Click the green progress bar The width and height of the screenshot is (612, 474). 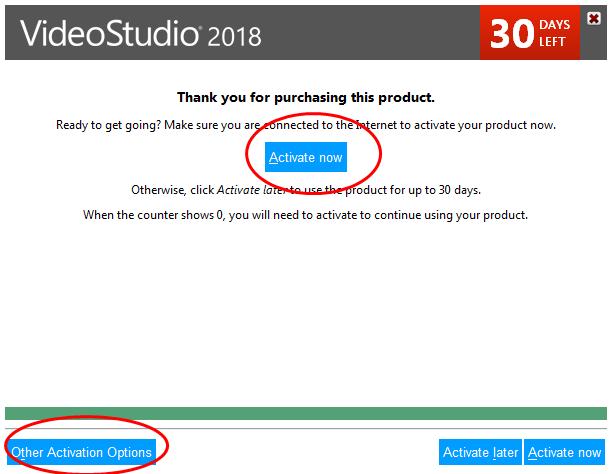point(306,413)
